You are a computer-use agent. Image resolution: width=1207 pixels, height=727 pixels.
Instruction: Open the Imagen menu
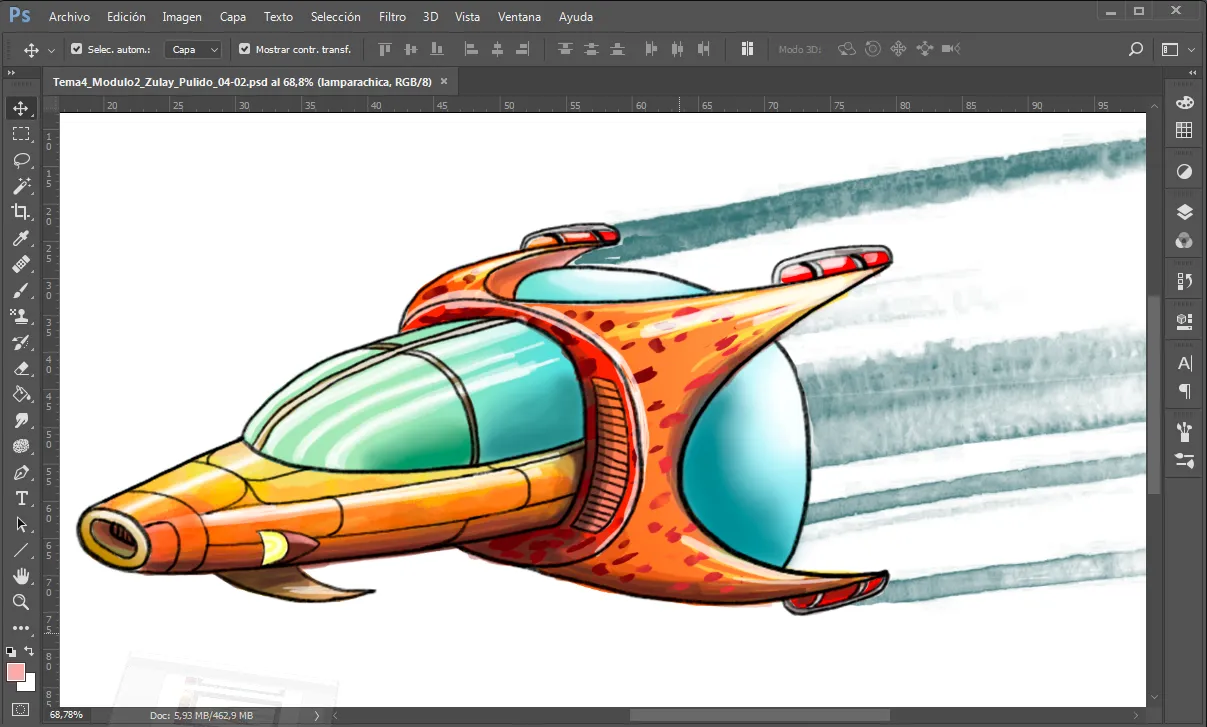click(x=182, y=17)
